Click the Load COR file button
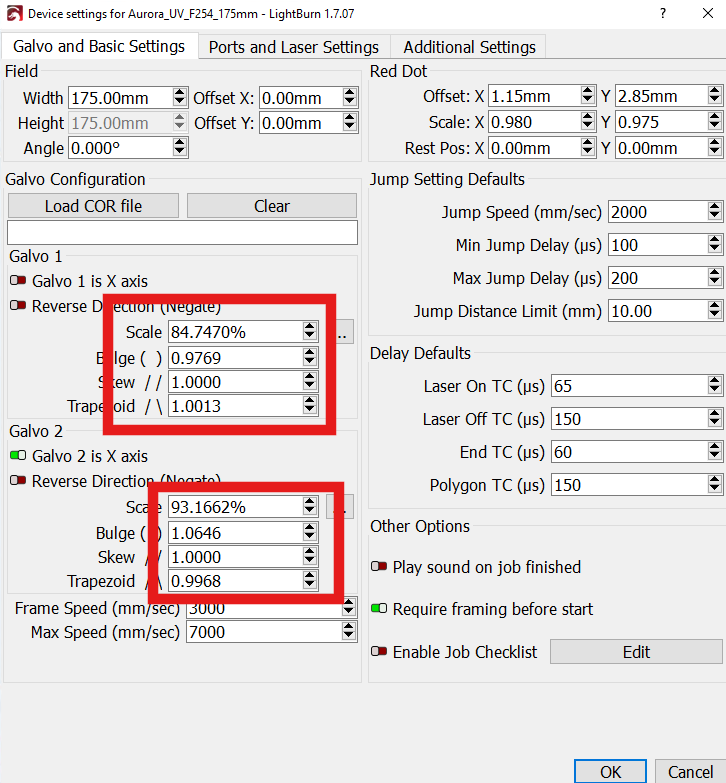The width and height of the screenshot is (726, 783). pos(93,206)
